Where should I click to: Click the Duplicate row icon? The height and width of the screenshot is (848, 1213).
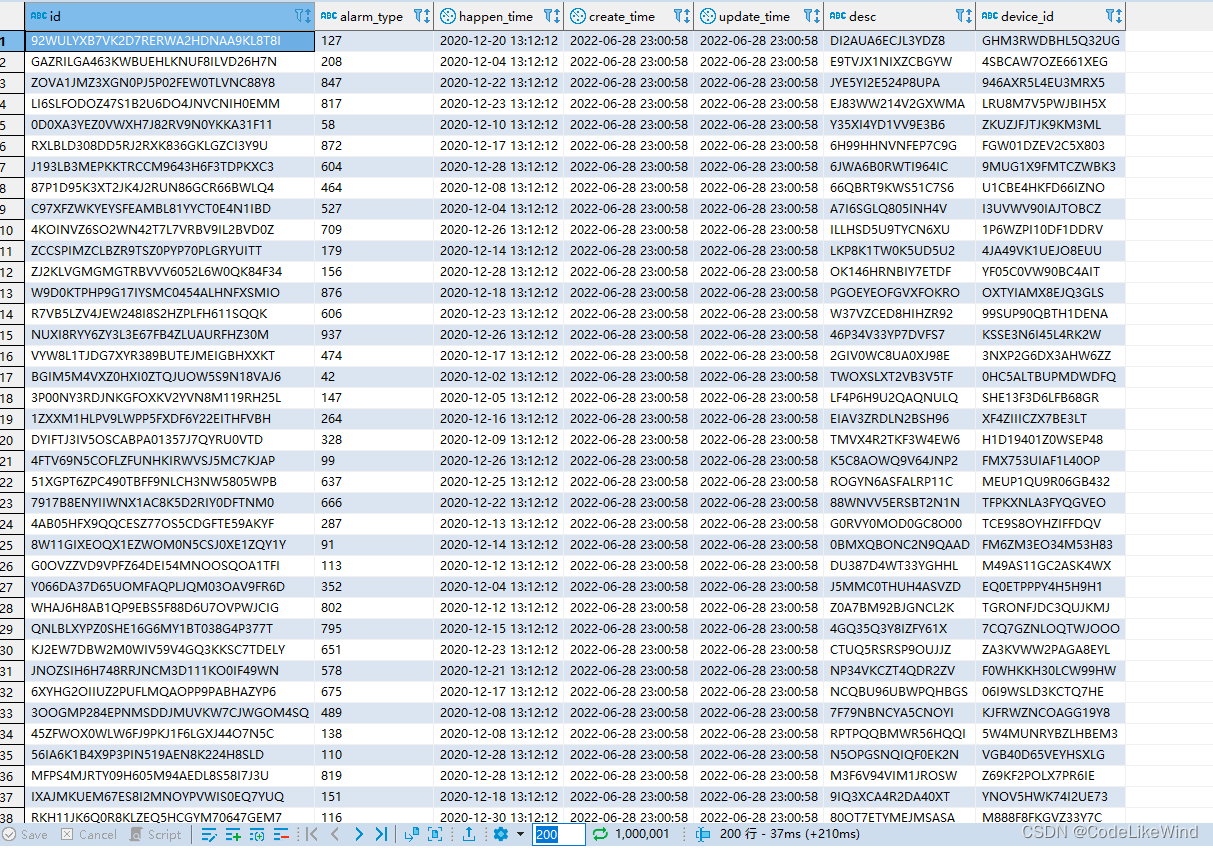pyautogui.click(x=257, y=834)
